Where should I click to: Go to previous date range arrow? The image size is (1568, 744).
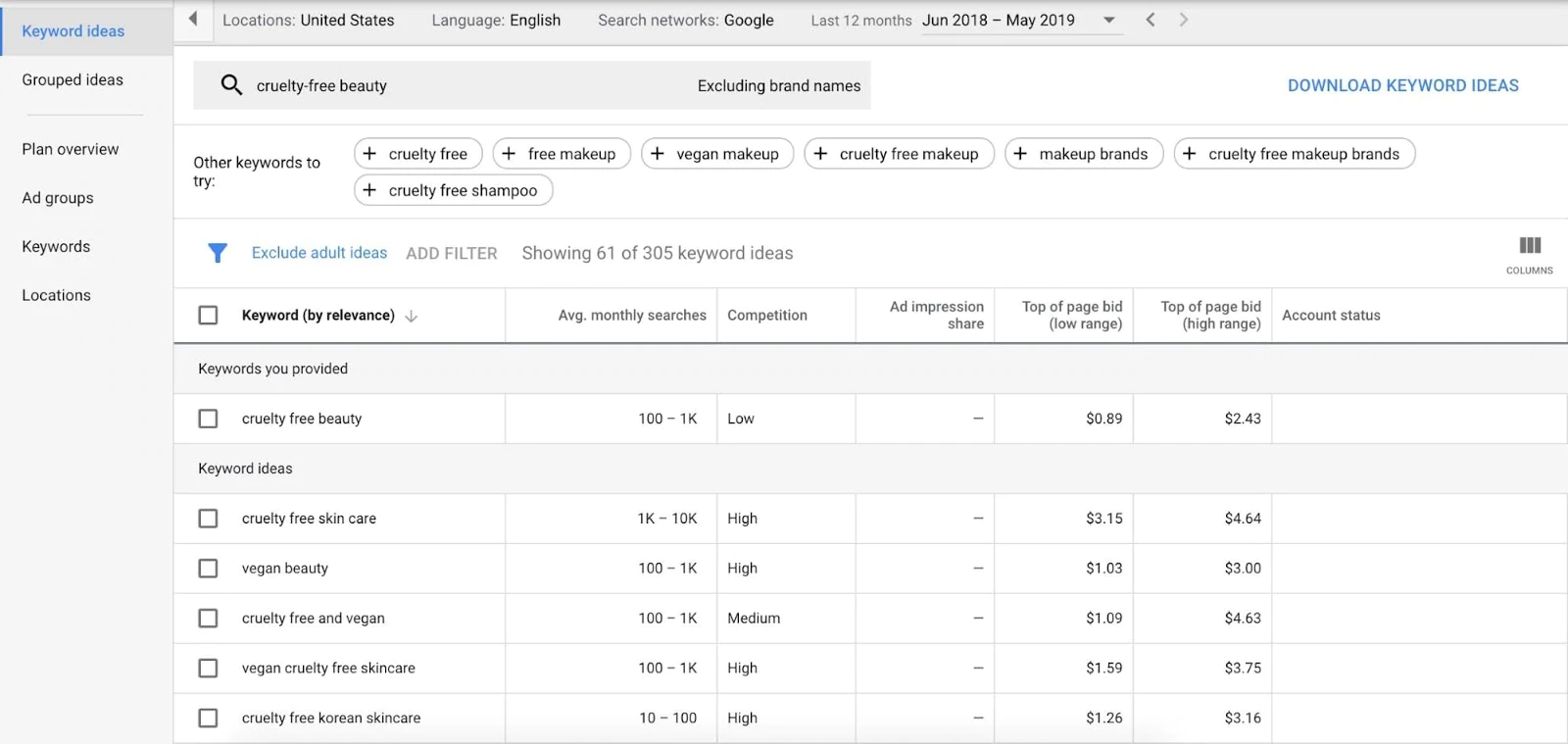1151,20
